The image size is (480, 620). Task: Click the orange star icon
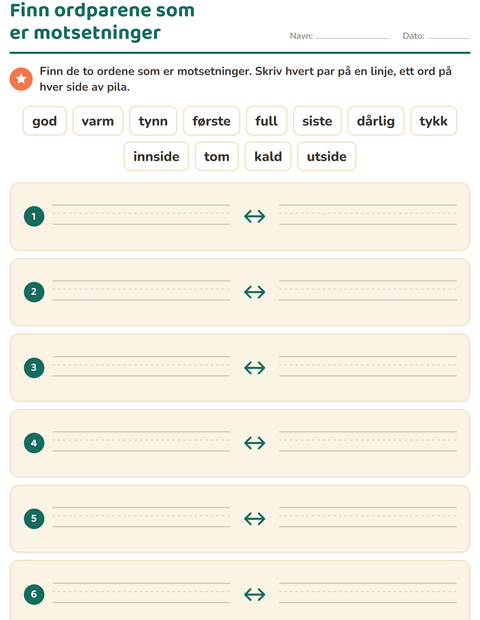[x=21, y=79]
